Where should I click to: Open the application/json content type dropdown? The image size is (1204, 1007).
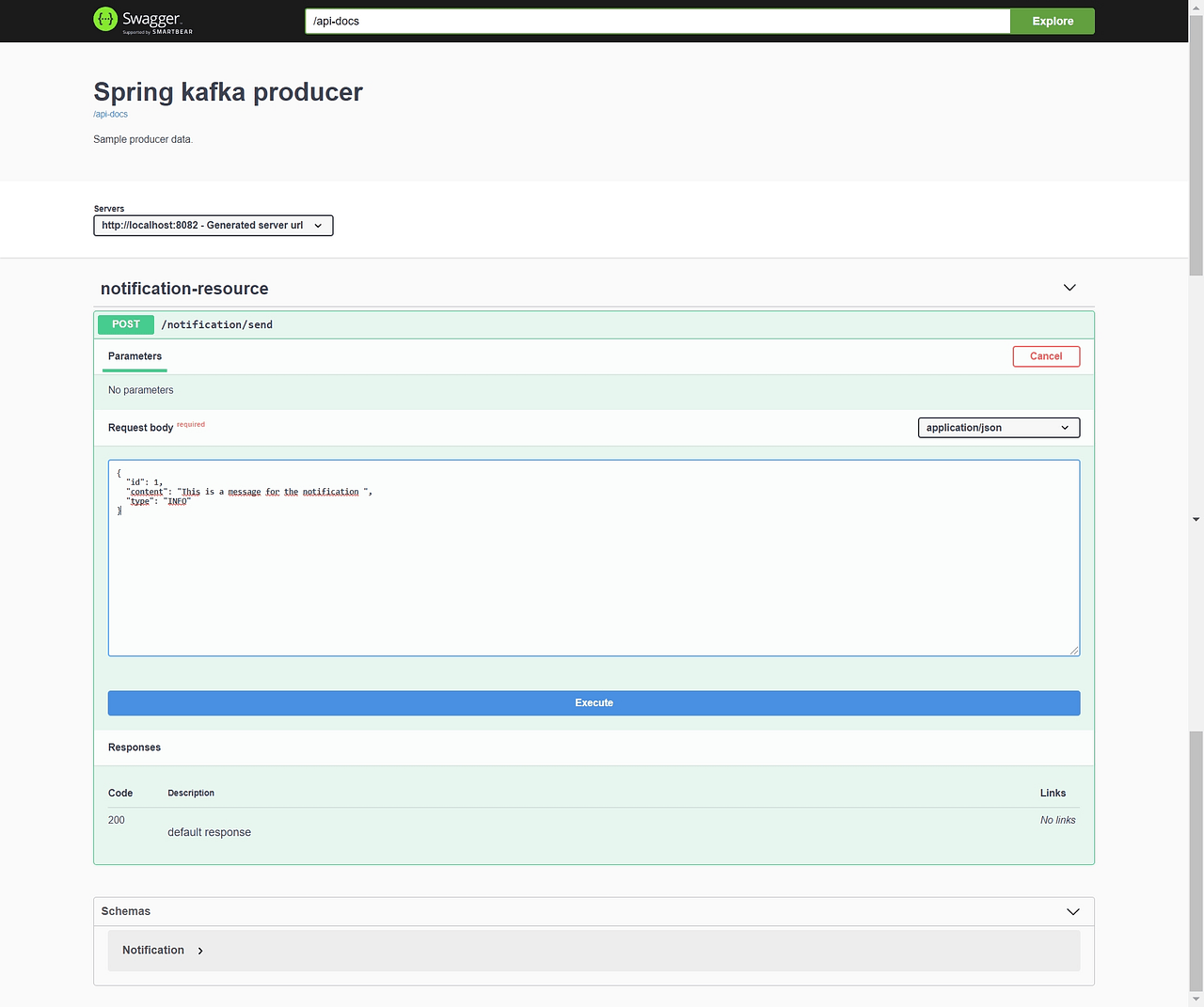pyautogui.click(x=999, y=428)
